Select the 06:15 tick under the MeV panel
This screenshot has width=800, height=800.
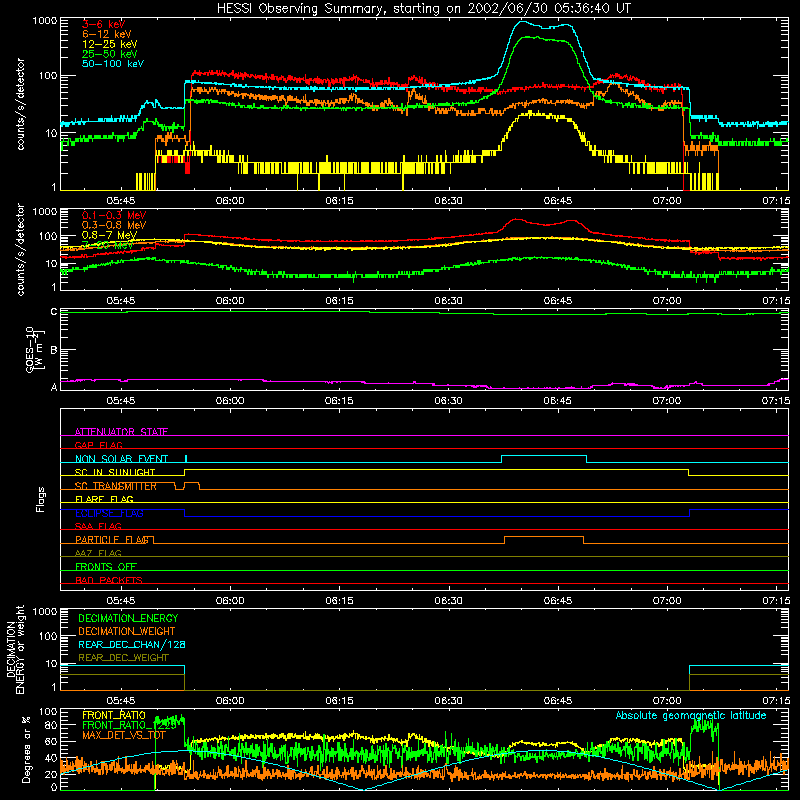click(x=339, y=301)
